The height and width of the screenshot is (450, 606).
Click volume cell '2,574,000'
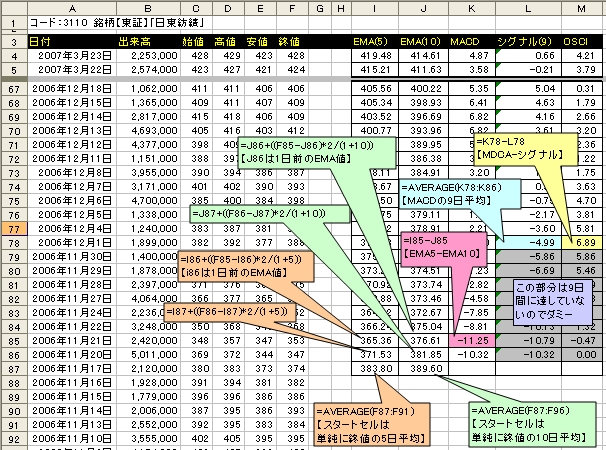click(148, 70)
